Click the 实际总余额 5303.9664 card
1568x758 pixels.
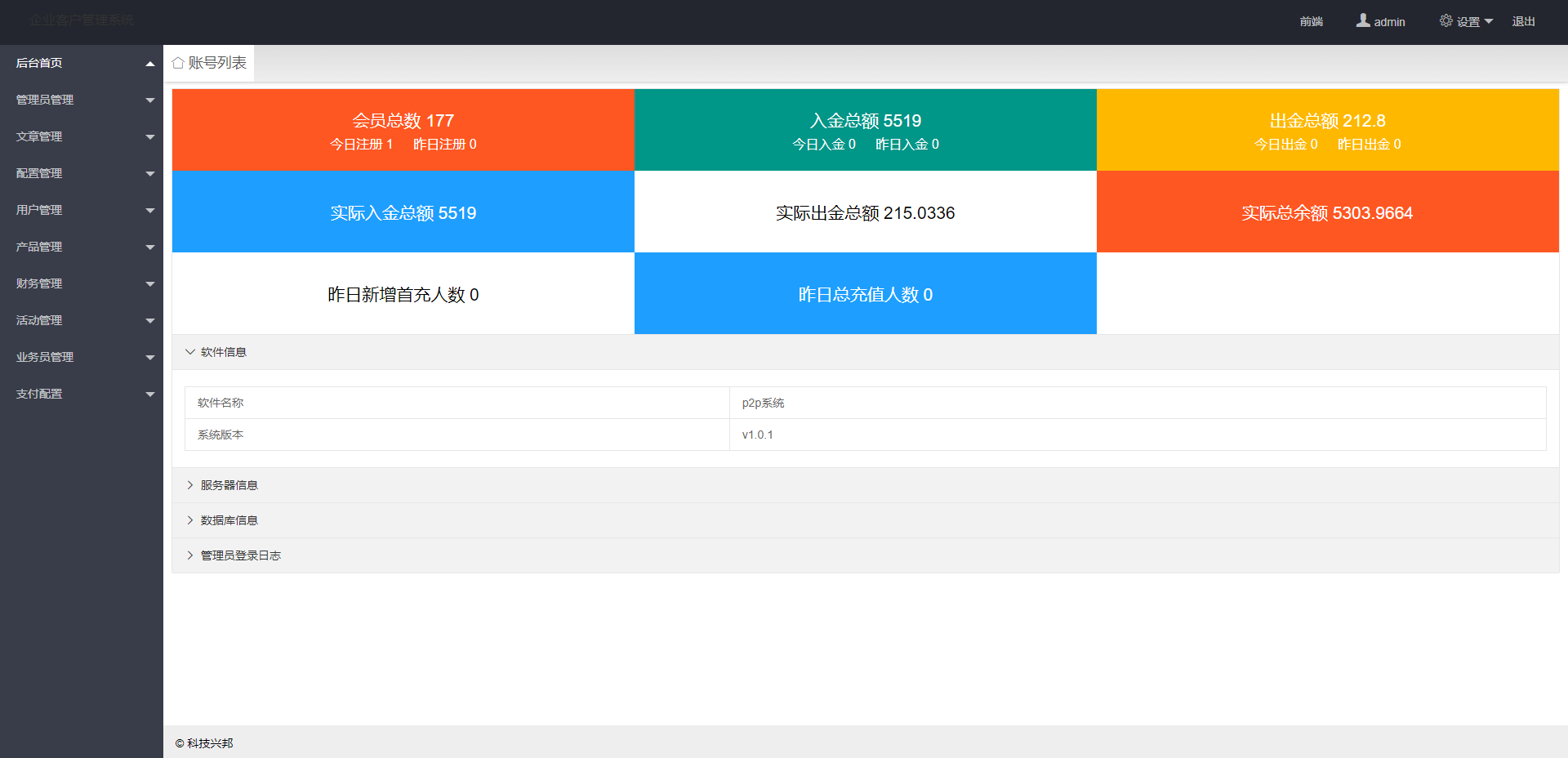[x=1328, y=212]
